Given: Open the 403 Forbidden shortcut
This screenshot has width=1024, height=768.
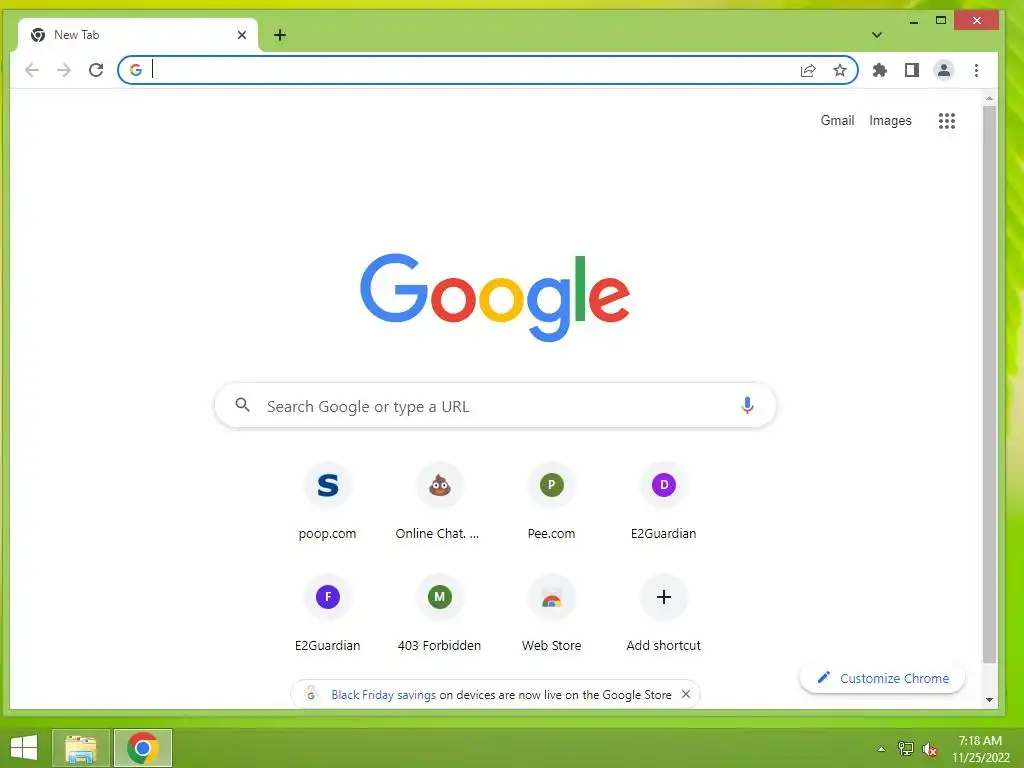Looking at the screenshot, I should 440,613.
